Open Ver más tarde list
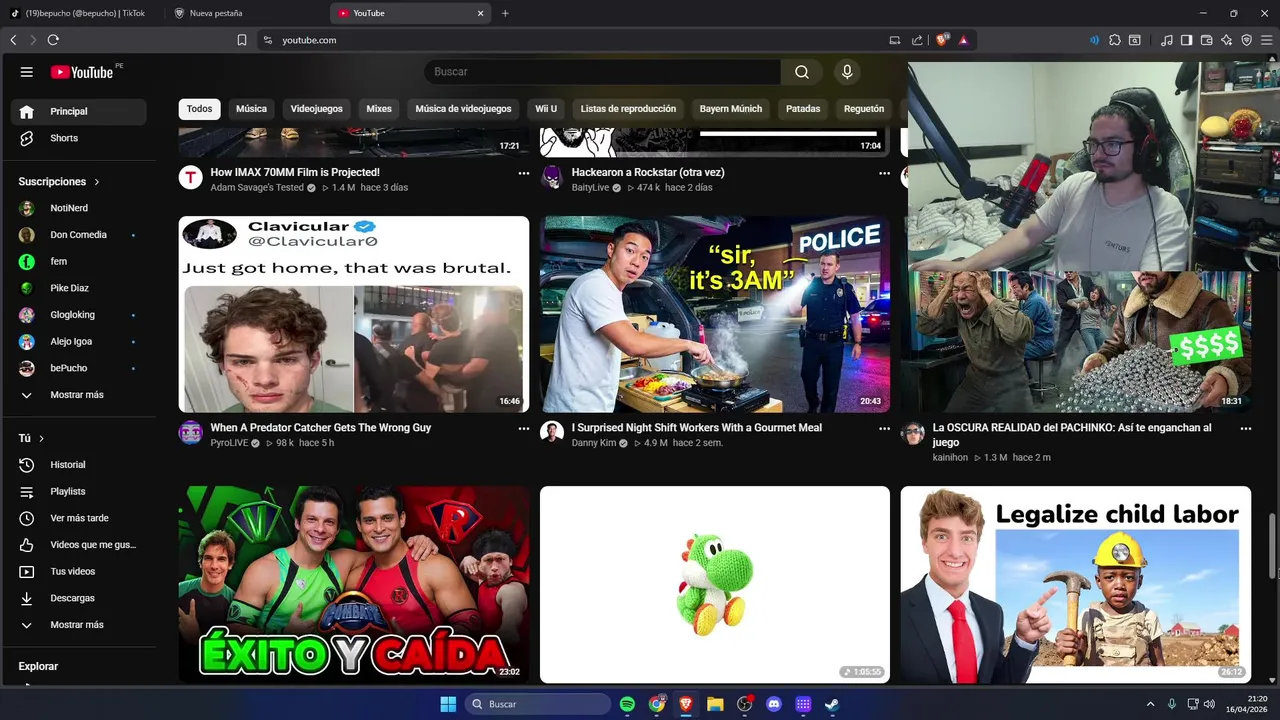 pos(78,518)
